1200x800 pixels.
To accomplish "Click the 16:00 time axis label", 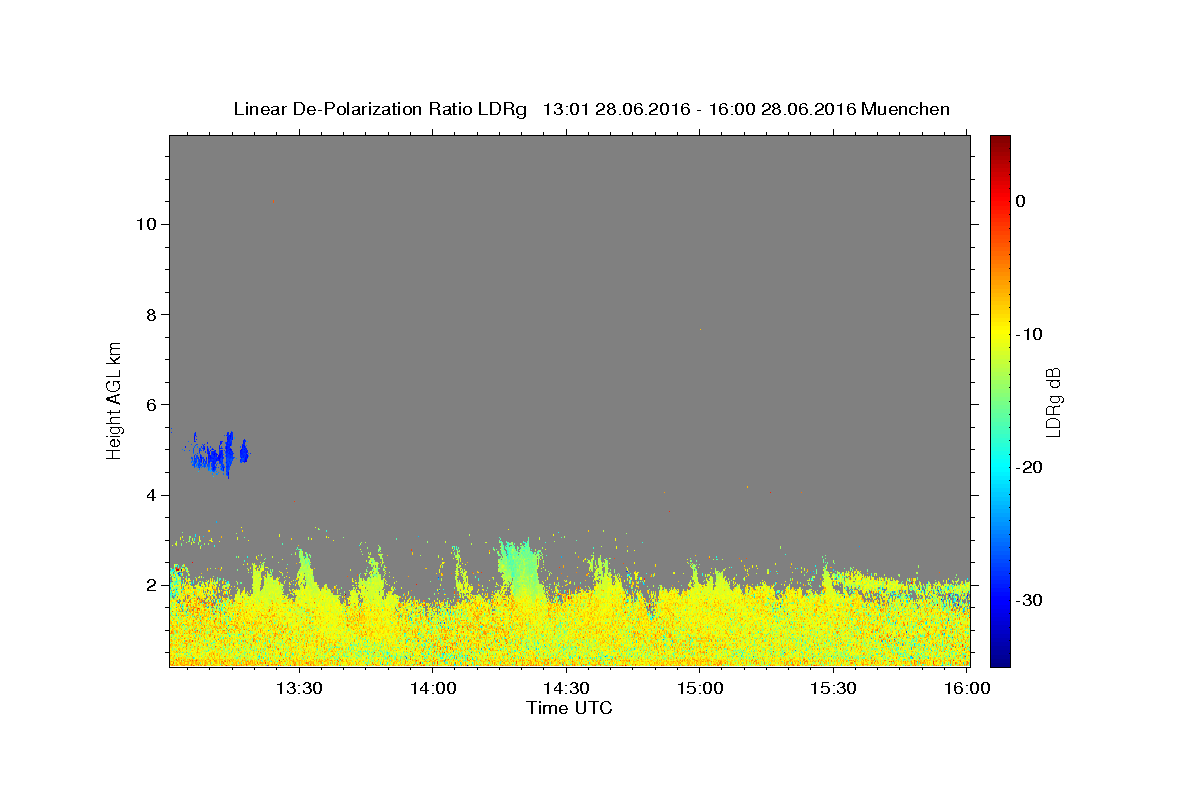I will (967, 688).
